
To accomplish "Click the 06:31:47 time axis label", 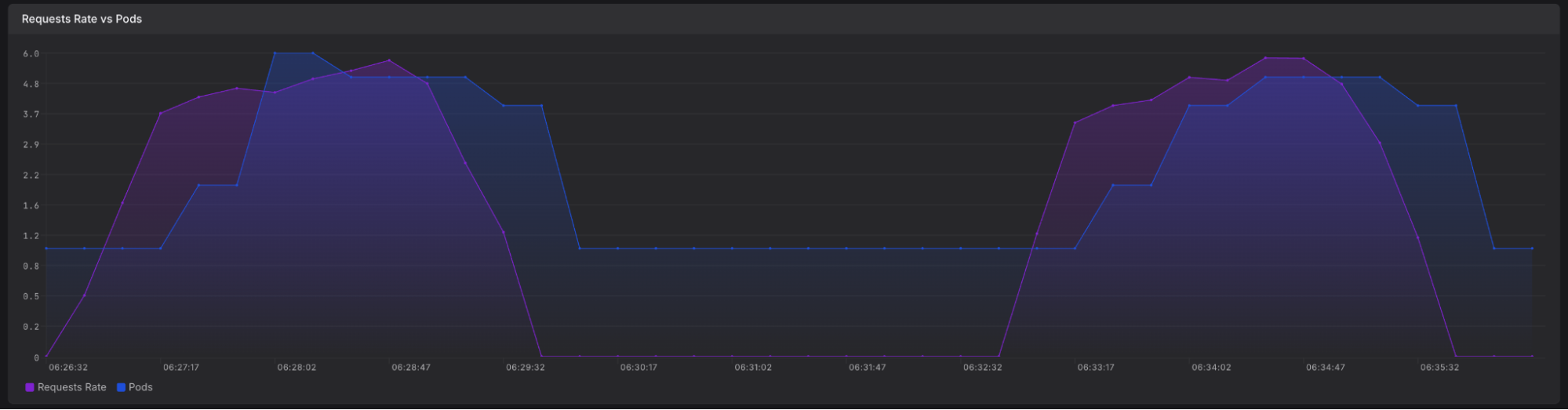I will 868,368.
